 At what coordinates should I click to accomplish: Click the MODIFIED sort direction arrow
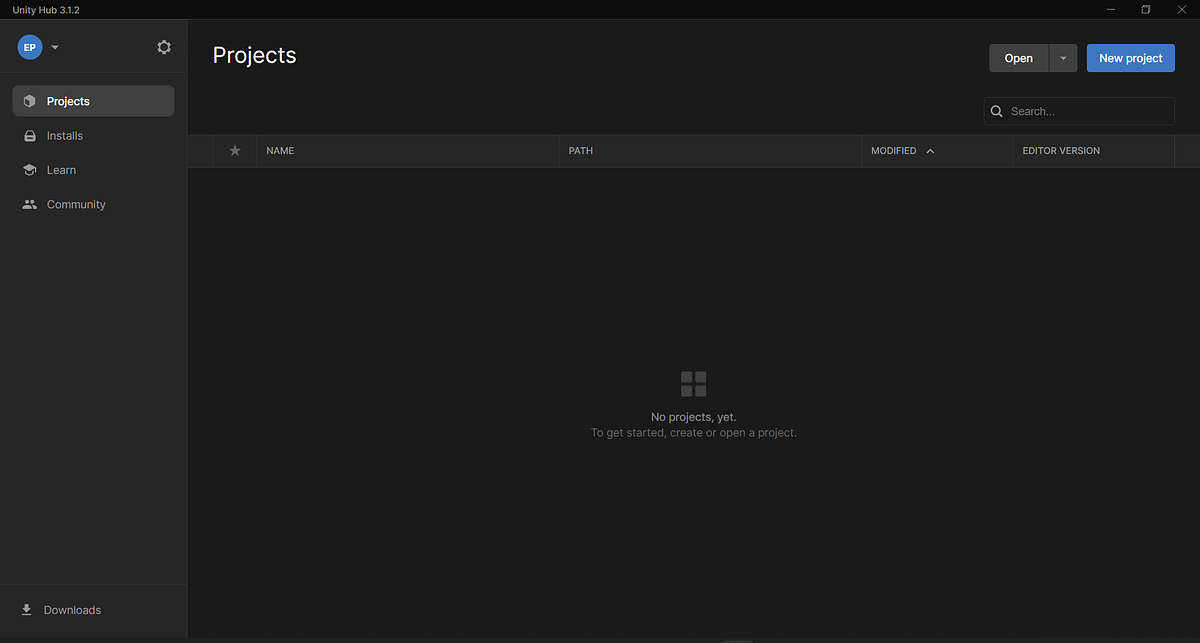click(x=929, y=150)
